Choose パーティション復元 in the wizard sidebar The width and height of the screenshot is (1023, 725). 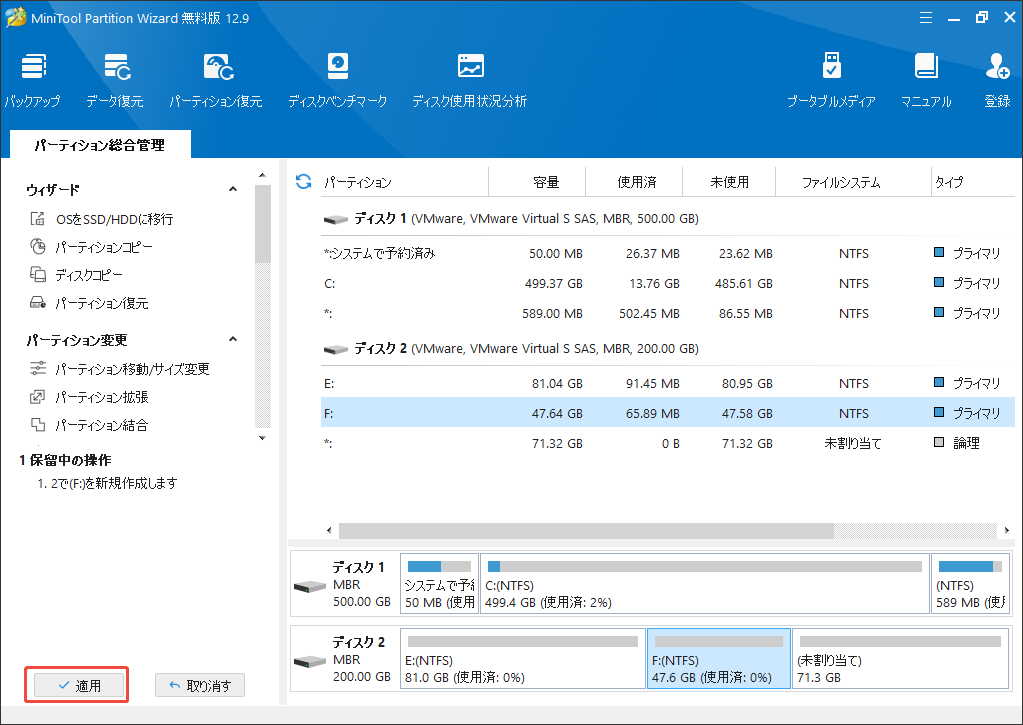(89, 303)
